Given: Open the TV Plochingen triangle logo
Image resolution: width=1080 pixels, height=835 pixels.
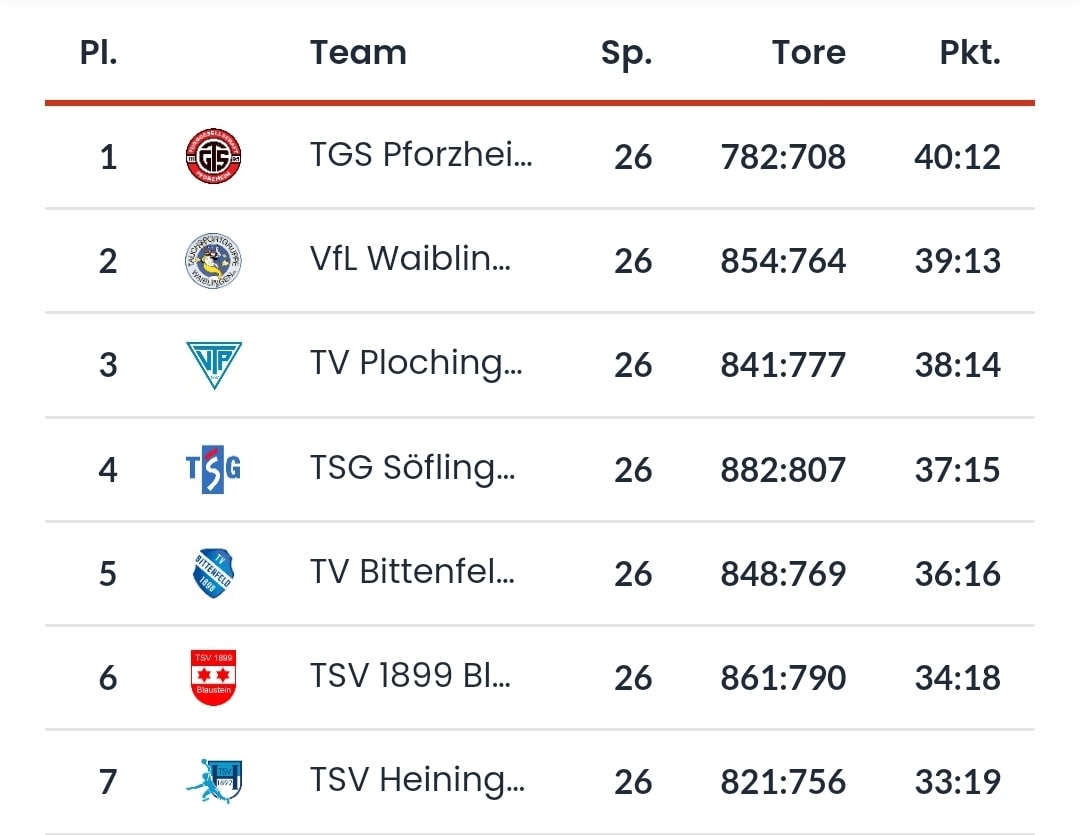Looking at the screenshot, I should pyautogui.click(x=214, y=365).
